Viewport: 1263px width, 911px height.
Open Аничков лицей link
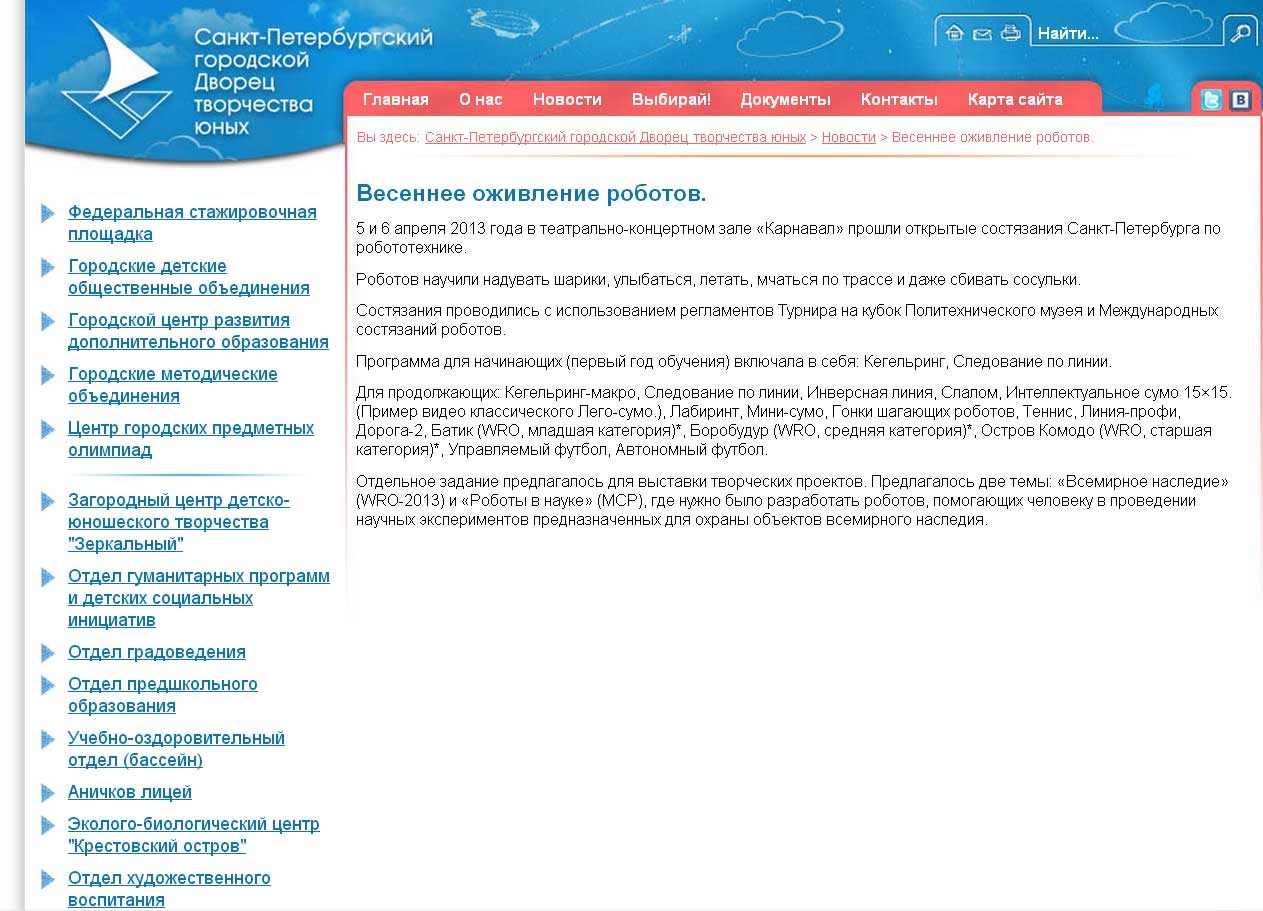coord(130,792)
